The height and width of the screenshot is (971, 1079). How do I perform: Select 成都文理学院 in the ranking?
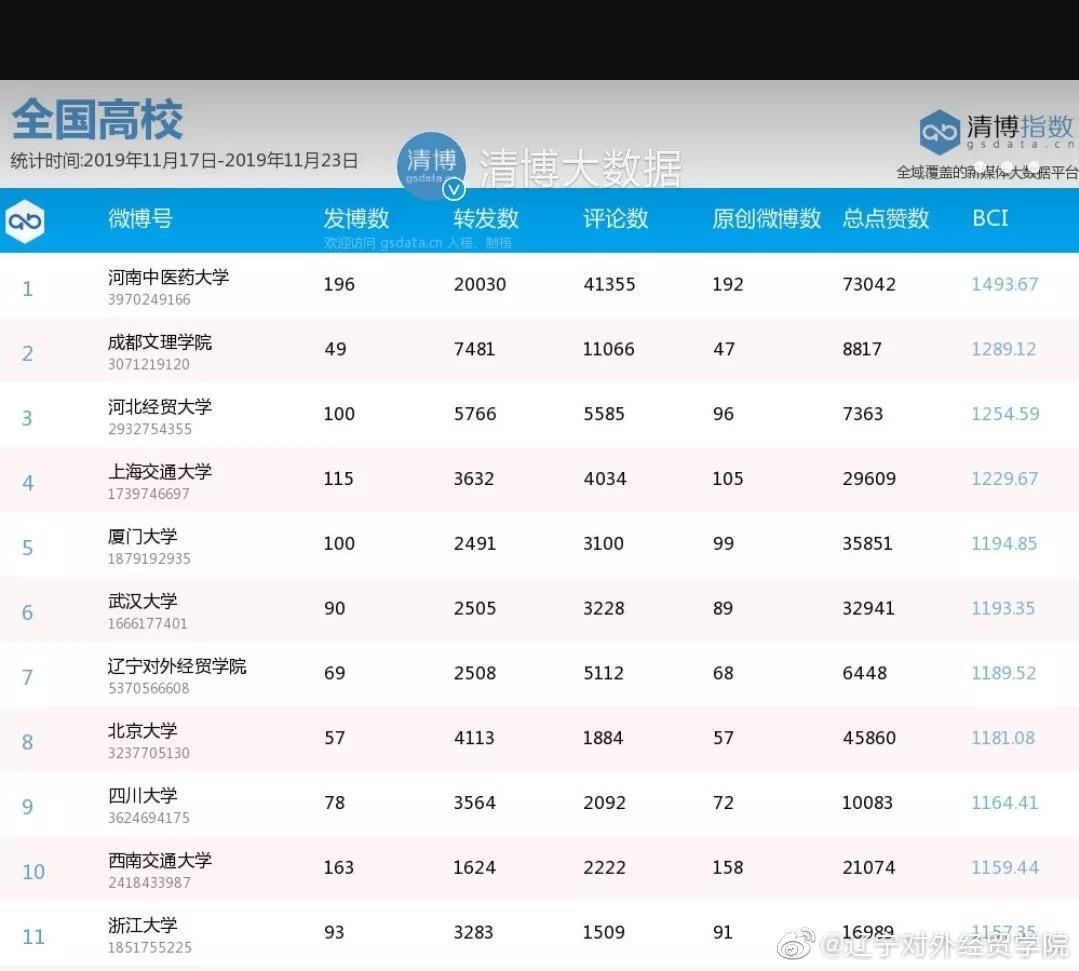[160, 342]
